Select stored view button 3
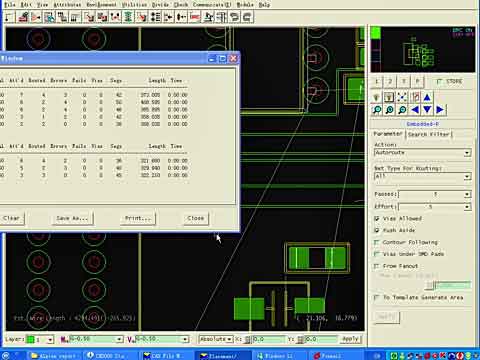The width and height of the screenshot is (480, 360). pyautogui.click(x=404, y=81)
